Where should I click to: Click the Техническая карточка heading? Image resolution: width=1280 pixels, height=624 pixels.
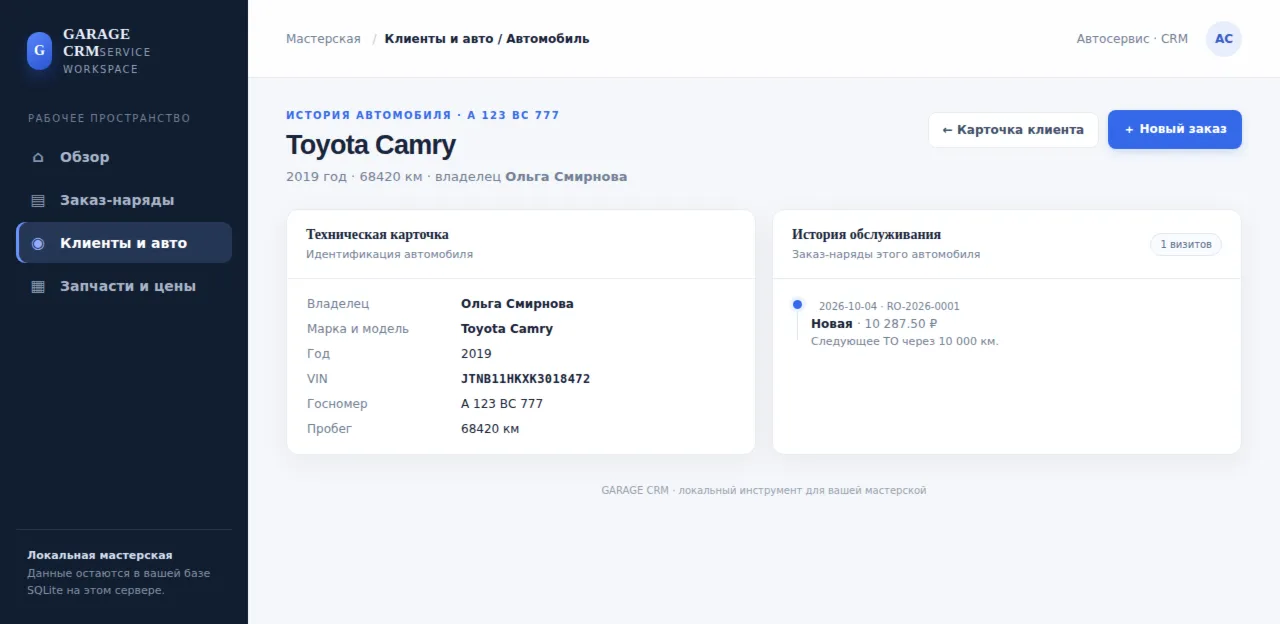(x=377, y=235)
